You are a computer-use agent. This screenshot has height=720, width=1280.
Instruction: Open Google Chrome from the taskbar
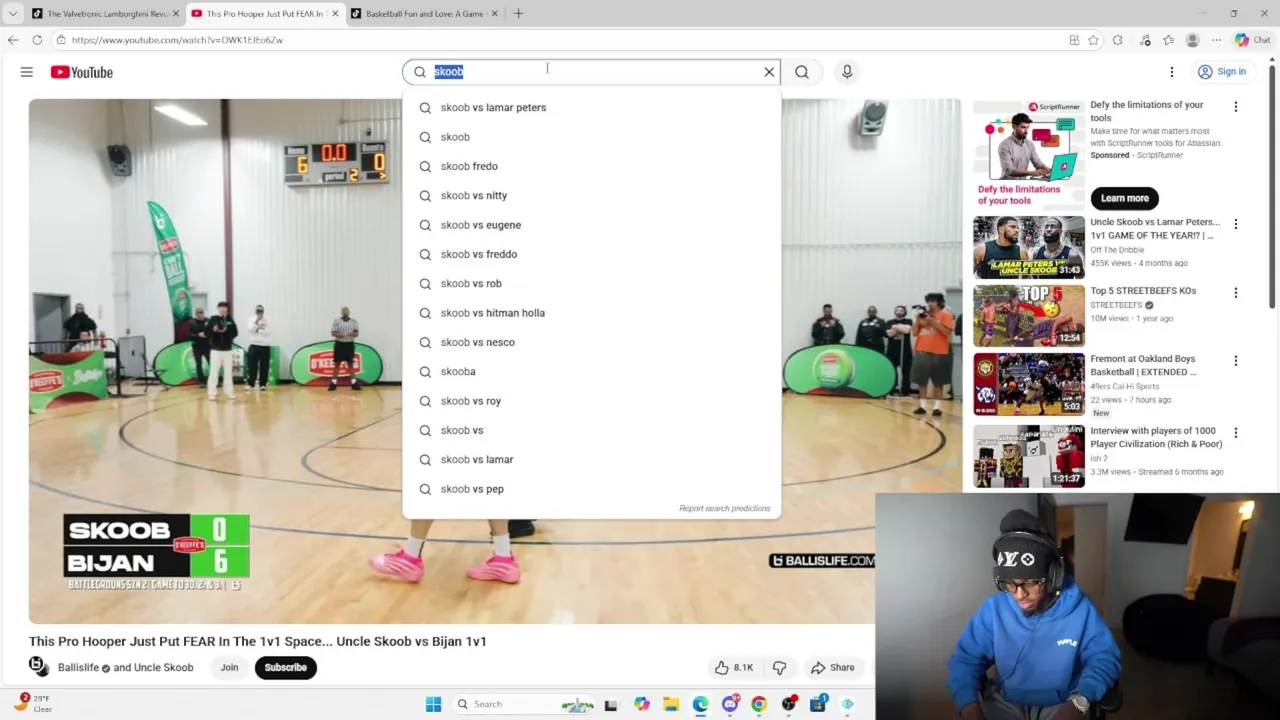pos(759,704)
